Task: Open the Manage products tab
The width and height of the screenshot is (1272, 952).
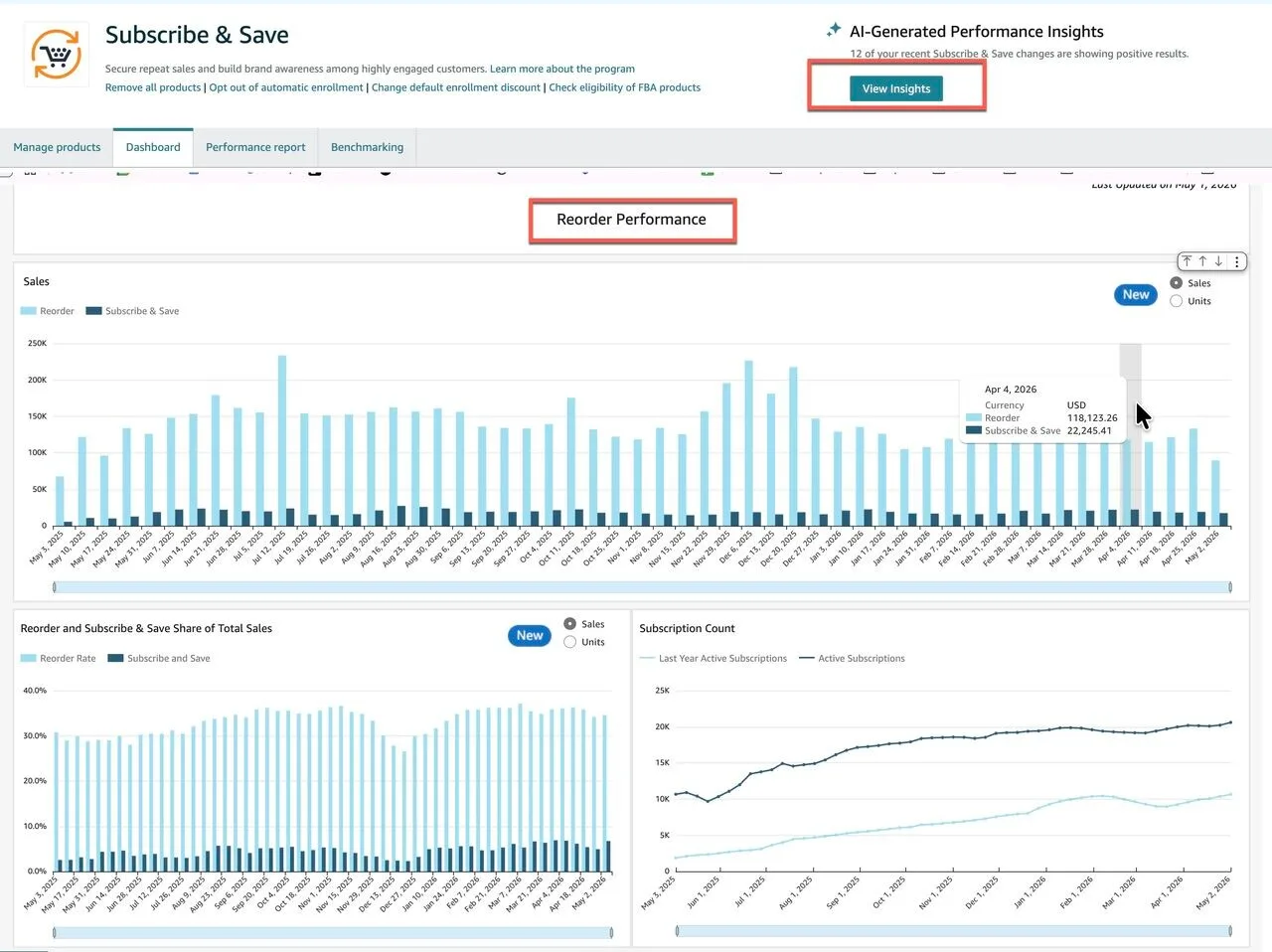Action: 57,147
